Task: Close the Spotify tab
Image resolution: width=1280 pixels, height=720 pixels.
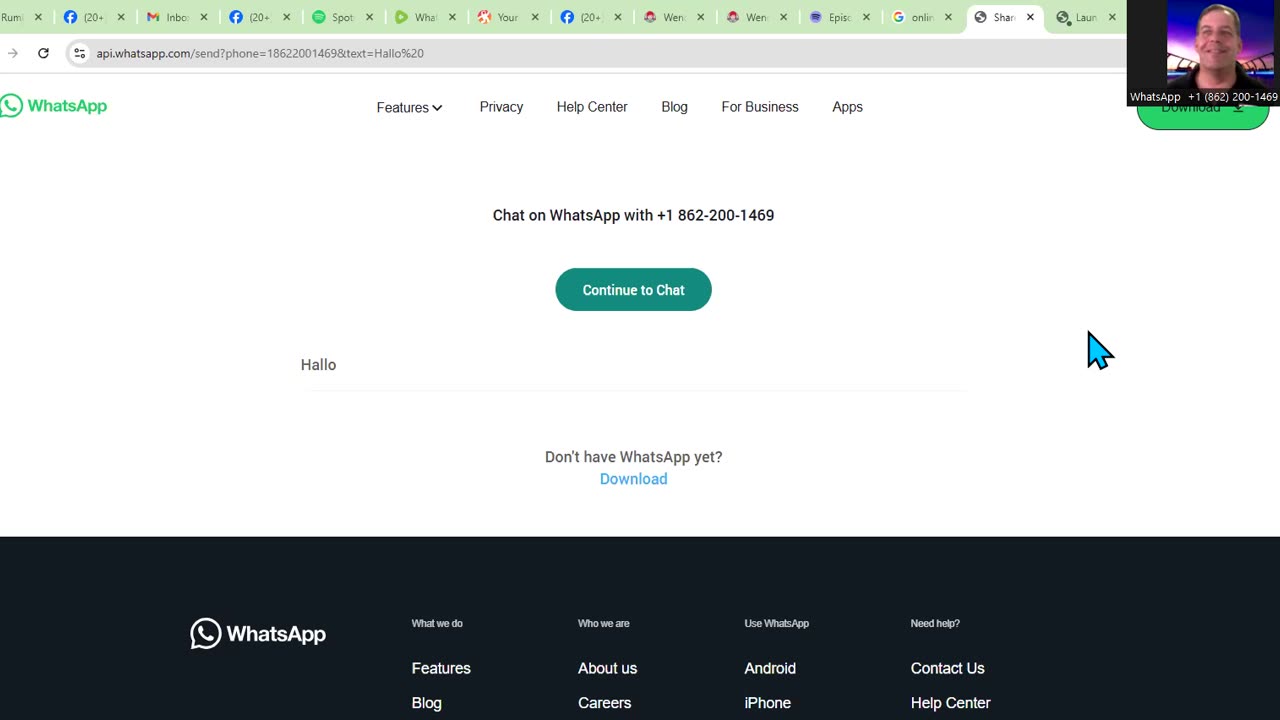Action: (369, 17)
